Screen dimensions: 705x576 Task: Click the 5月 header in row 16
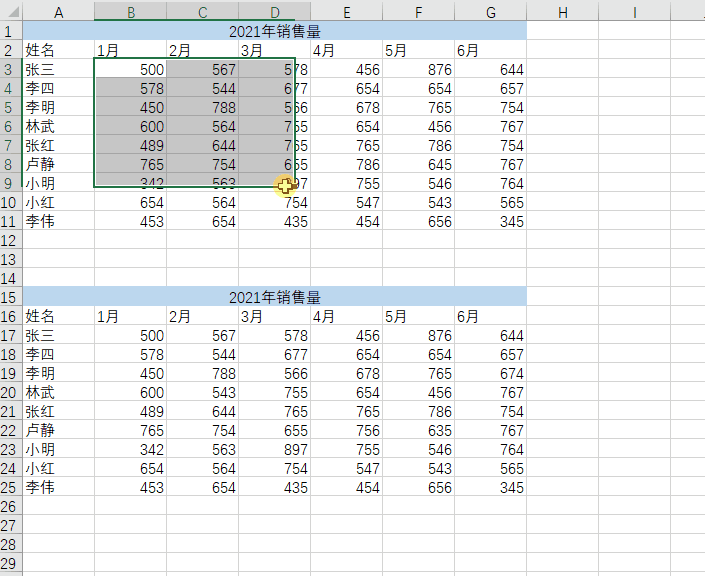coord(419,316)
